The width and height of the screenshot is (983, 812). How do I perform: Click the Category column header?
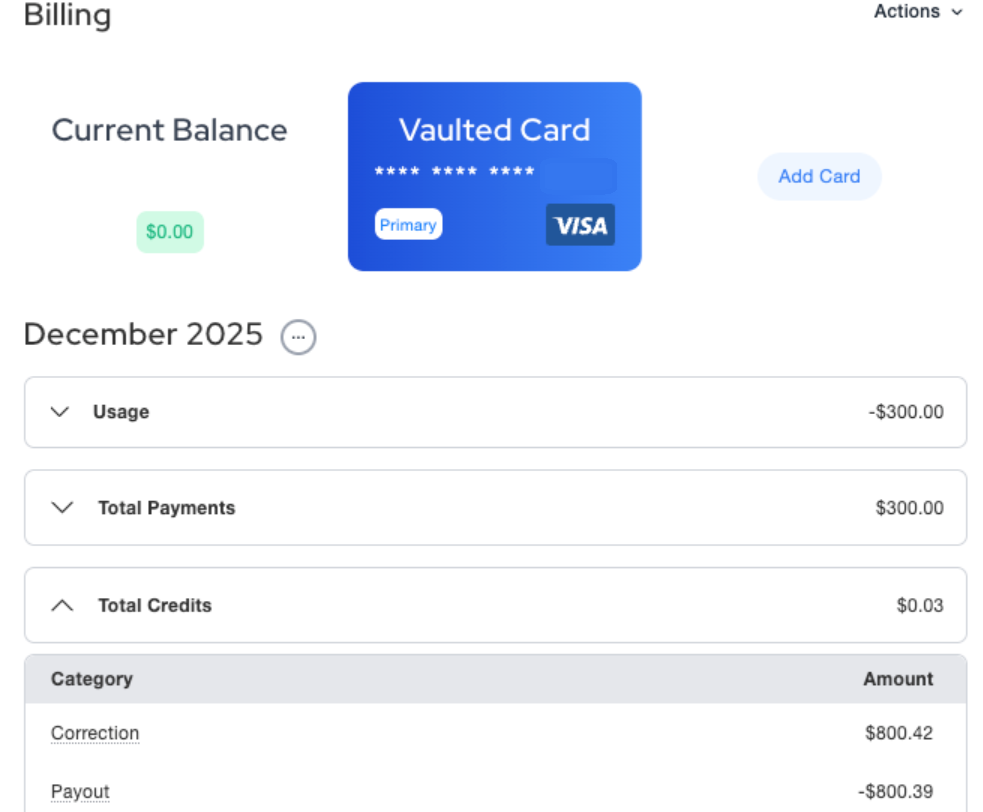pyautogui.click(x=92, y=679)
